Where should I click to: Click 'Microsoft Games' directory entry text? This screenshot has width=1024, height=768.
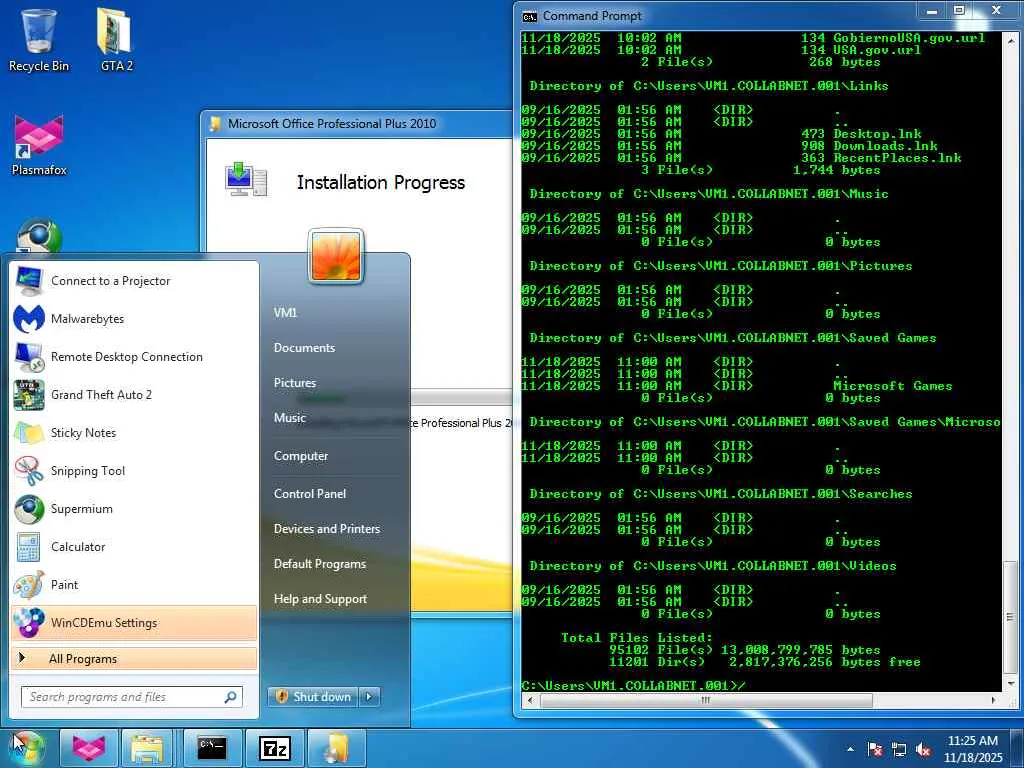(x=893, y=386)
